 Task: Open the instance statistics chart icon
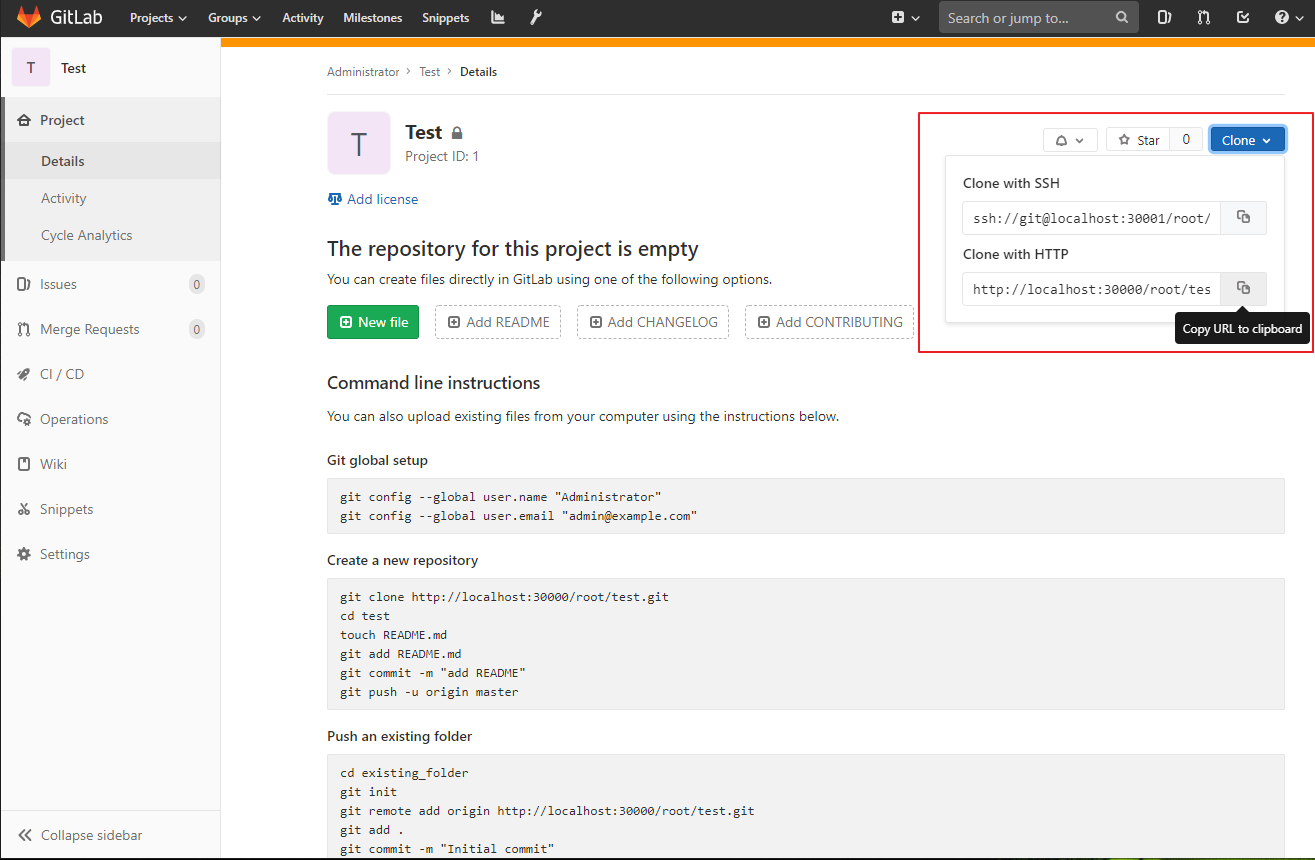coord(498,18)
